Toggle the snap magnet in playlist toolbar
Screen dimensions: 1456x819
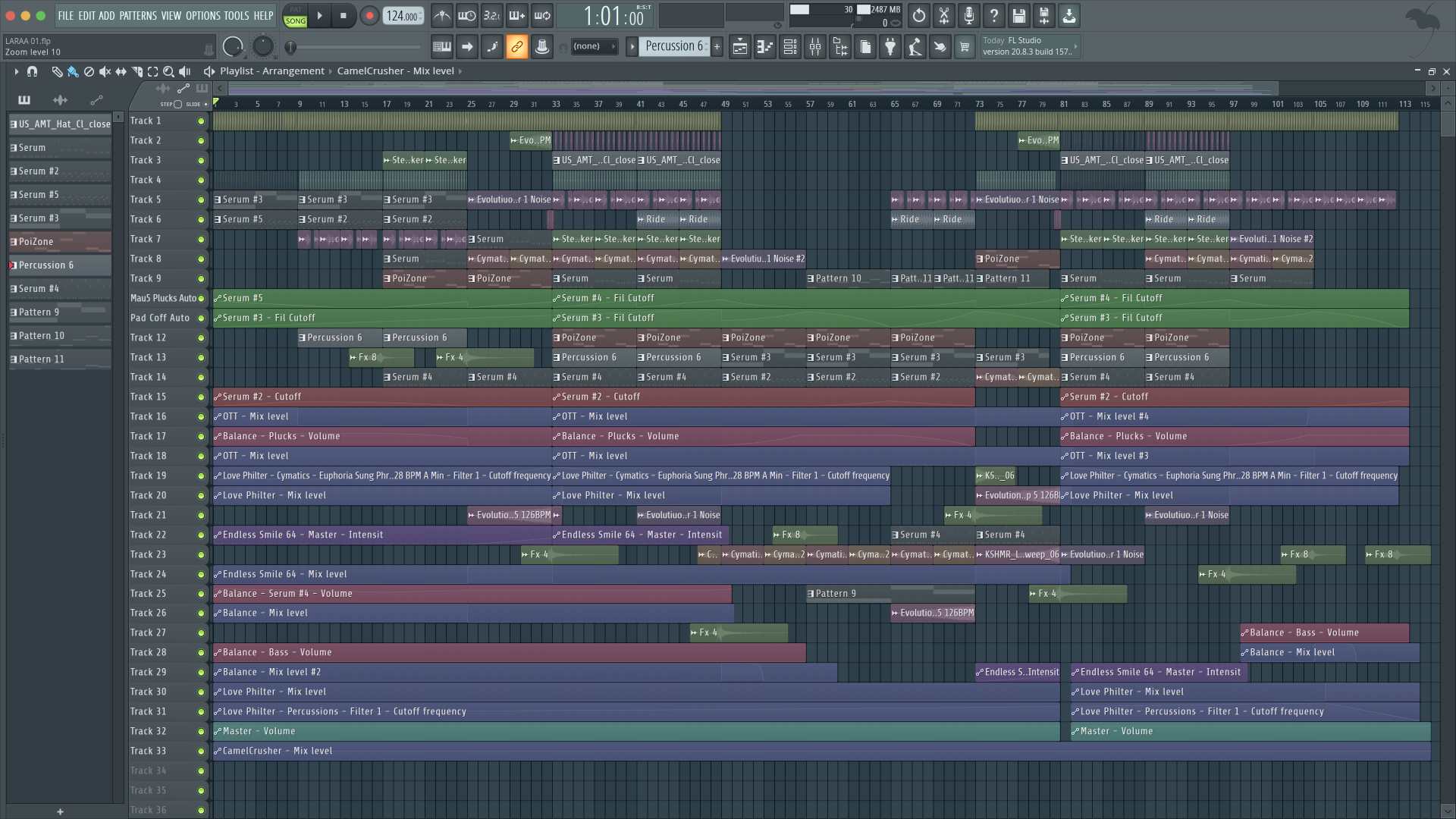pos(32,71)
